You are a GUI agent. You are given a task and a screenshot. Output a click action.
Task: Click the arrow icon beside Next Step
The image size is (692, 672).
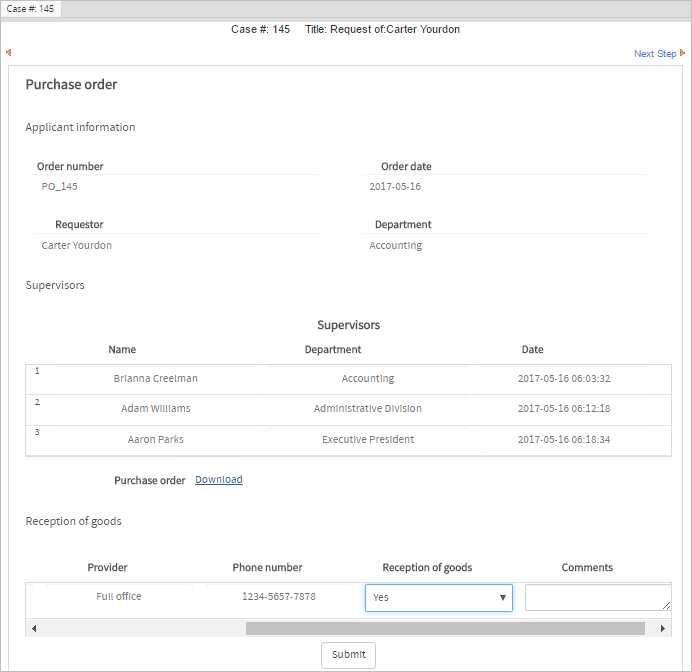click(x=683, y=53)
